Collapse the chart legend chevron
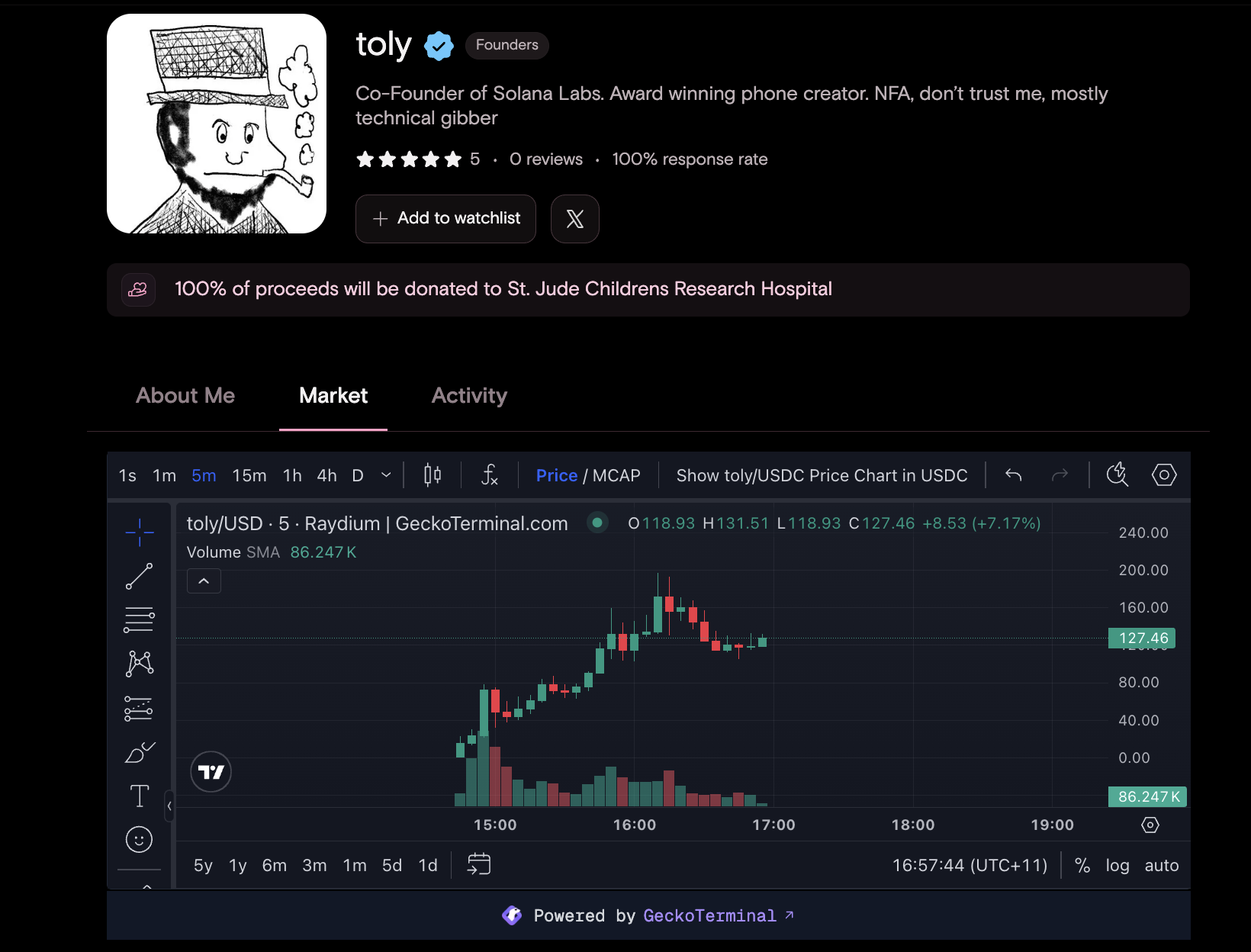This screenshot has width=1251, height=952. 204,581
